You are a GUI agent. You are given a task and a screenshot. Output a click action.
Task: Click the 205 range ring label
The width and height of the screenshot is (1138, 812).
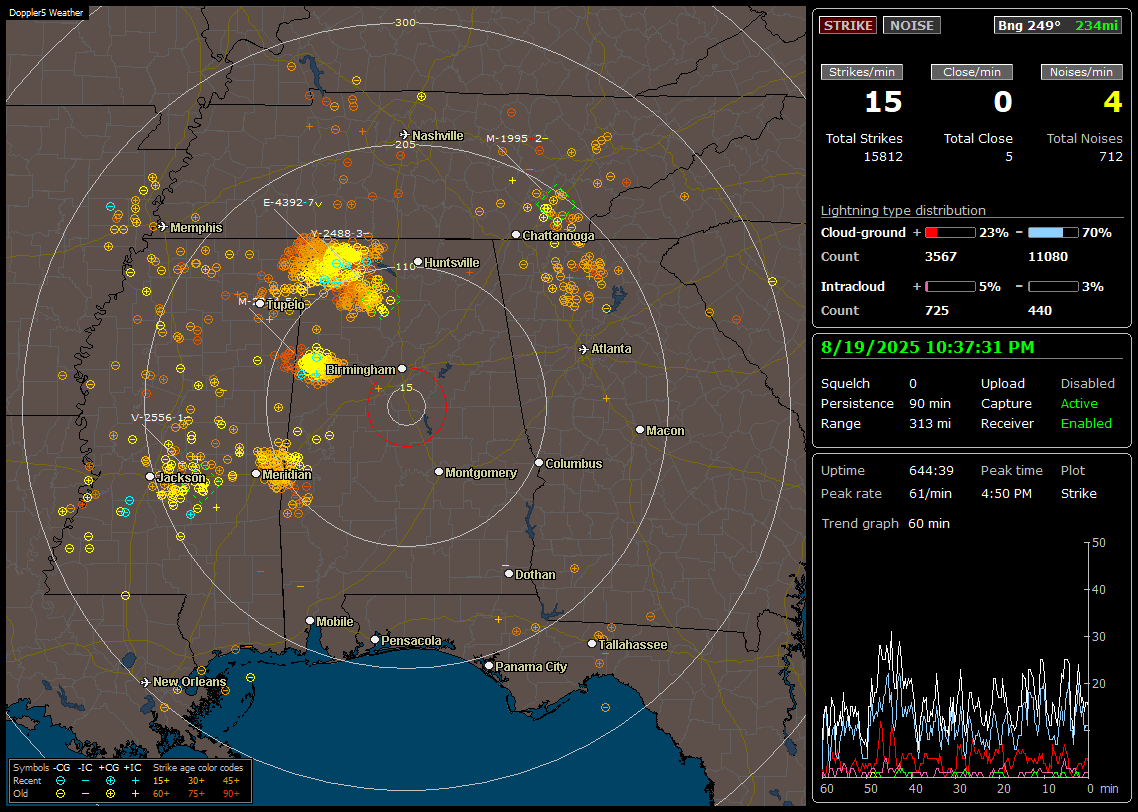pos(405,144)
